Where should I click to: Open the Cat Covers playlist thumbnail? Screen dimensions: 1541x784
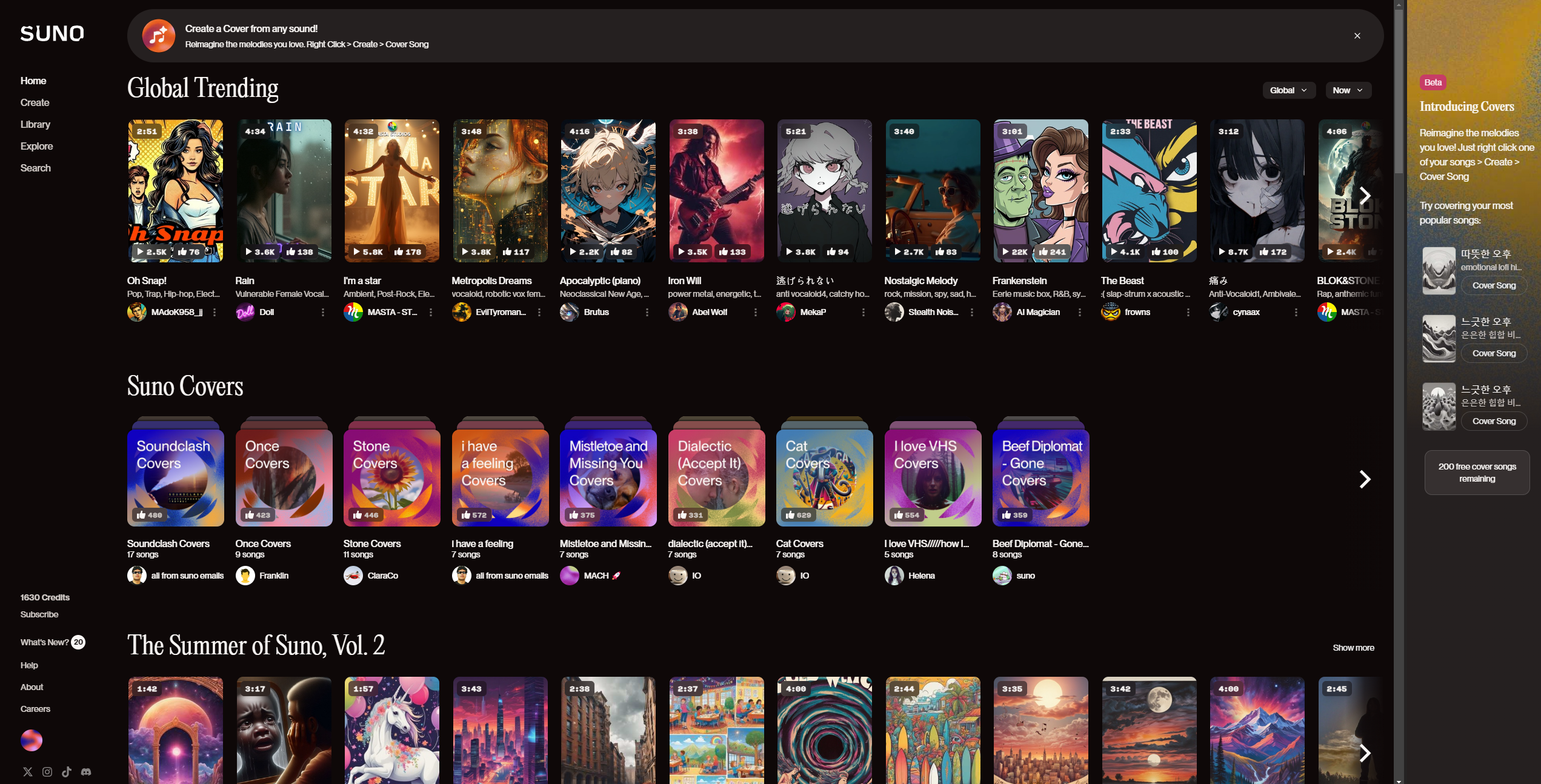pyautogui.click(x=825, y=477)
